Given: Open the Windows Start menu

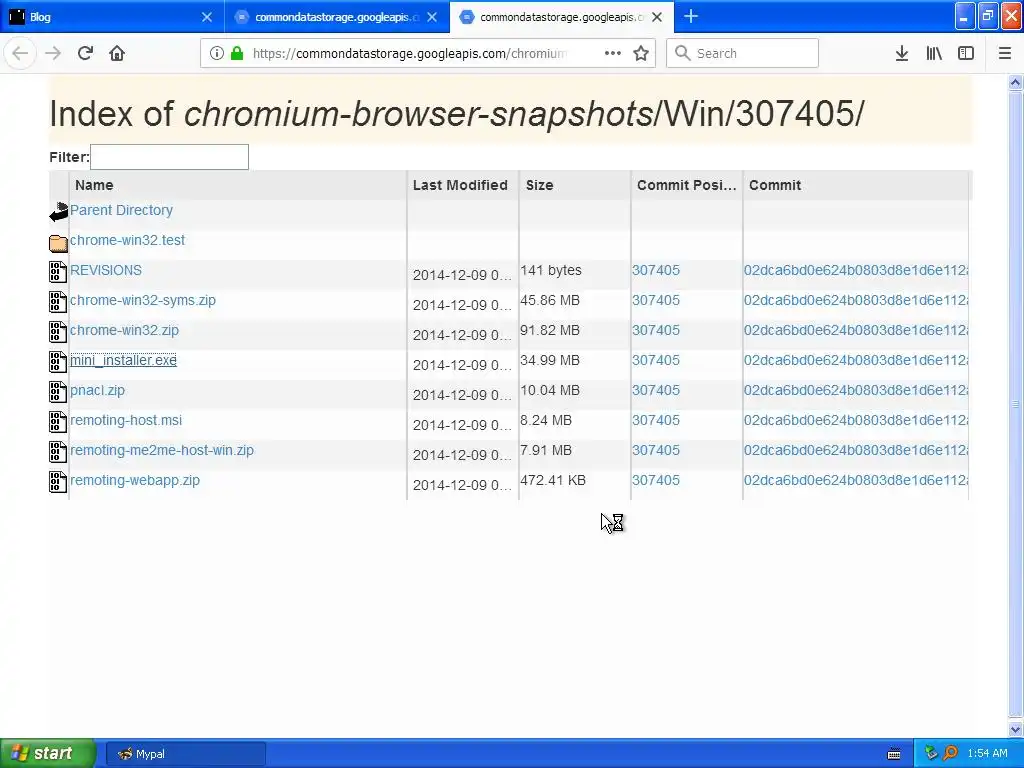Looking at the screenshot, I should point(47,754).
